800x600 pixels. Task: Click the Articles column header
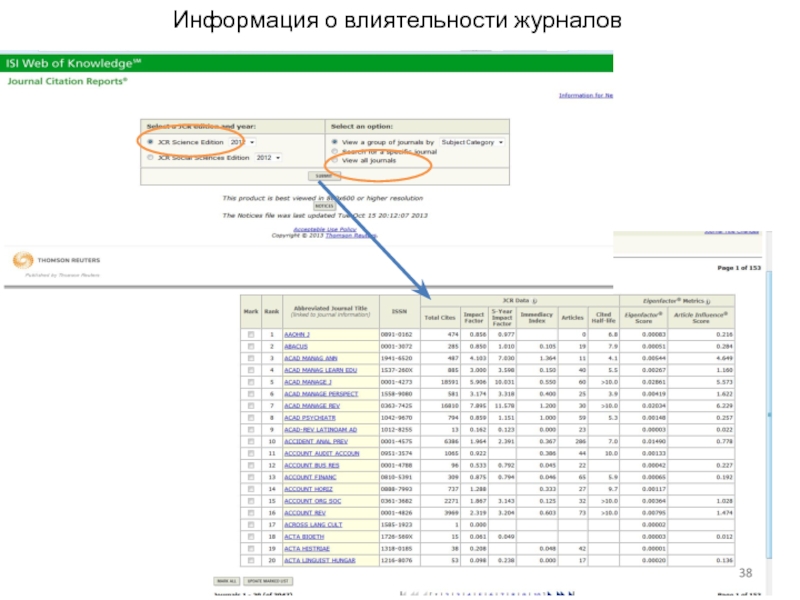(x=572, y=317)
